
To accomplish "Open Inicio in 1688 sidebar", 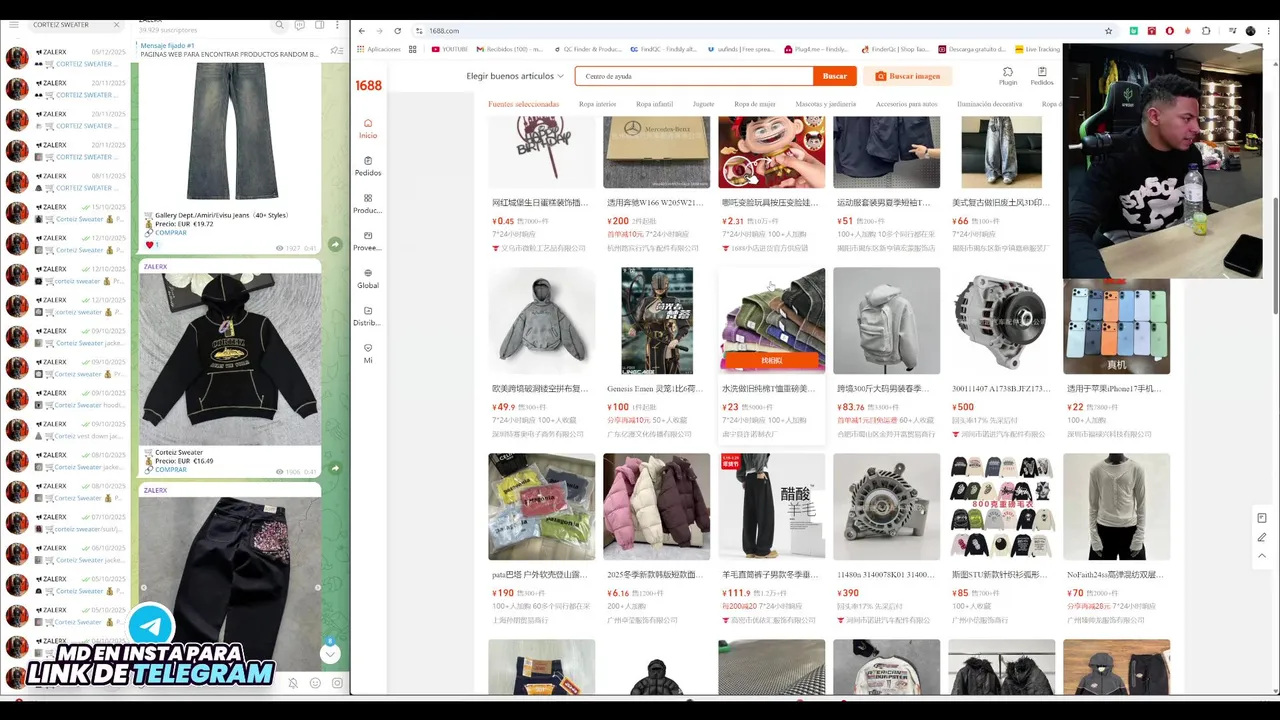I will (368, 128).
